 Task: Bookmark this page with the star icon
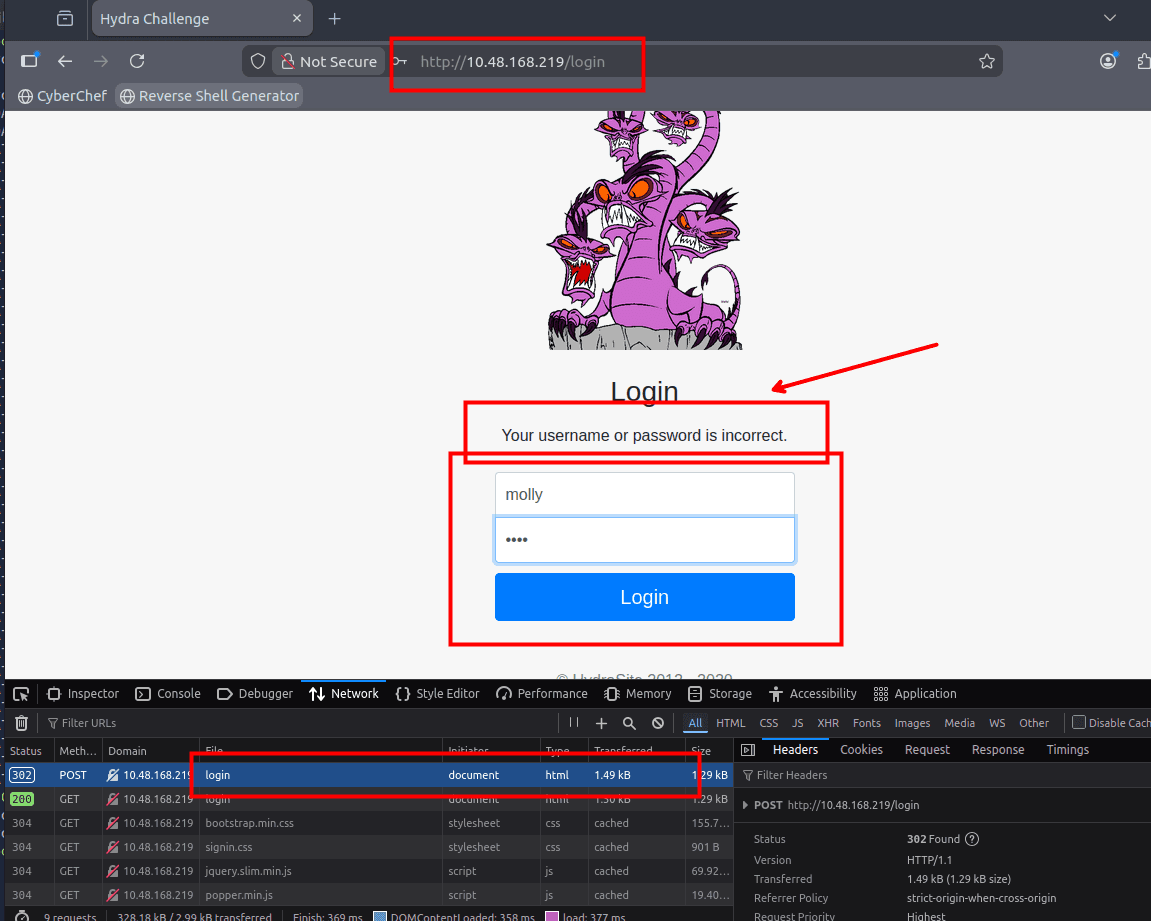(986, 62)
